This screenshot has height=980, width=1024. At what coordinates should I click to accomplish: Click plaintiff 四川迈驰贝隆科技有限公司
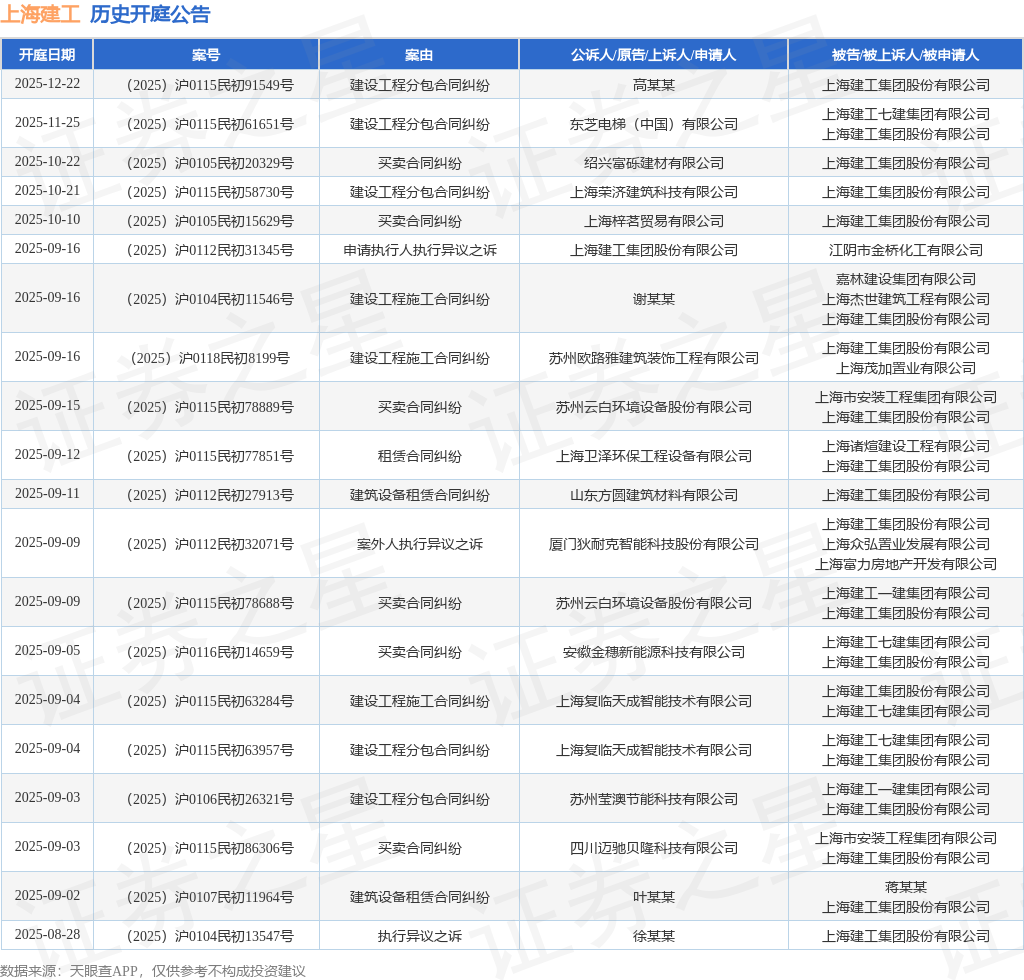(653, 848)
